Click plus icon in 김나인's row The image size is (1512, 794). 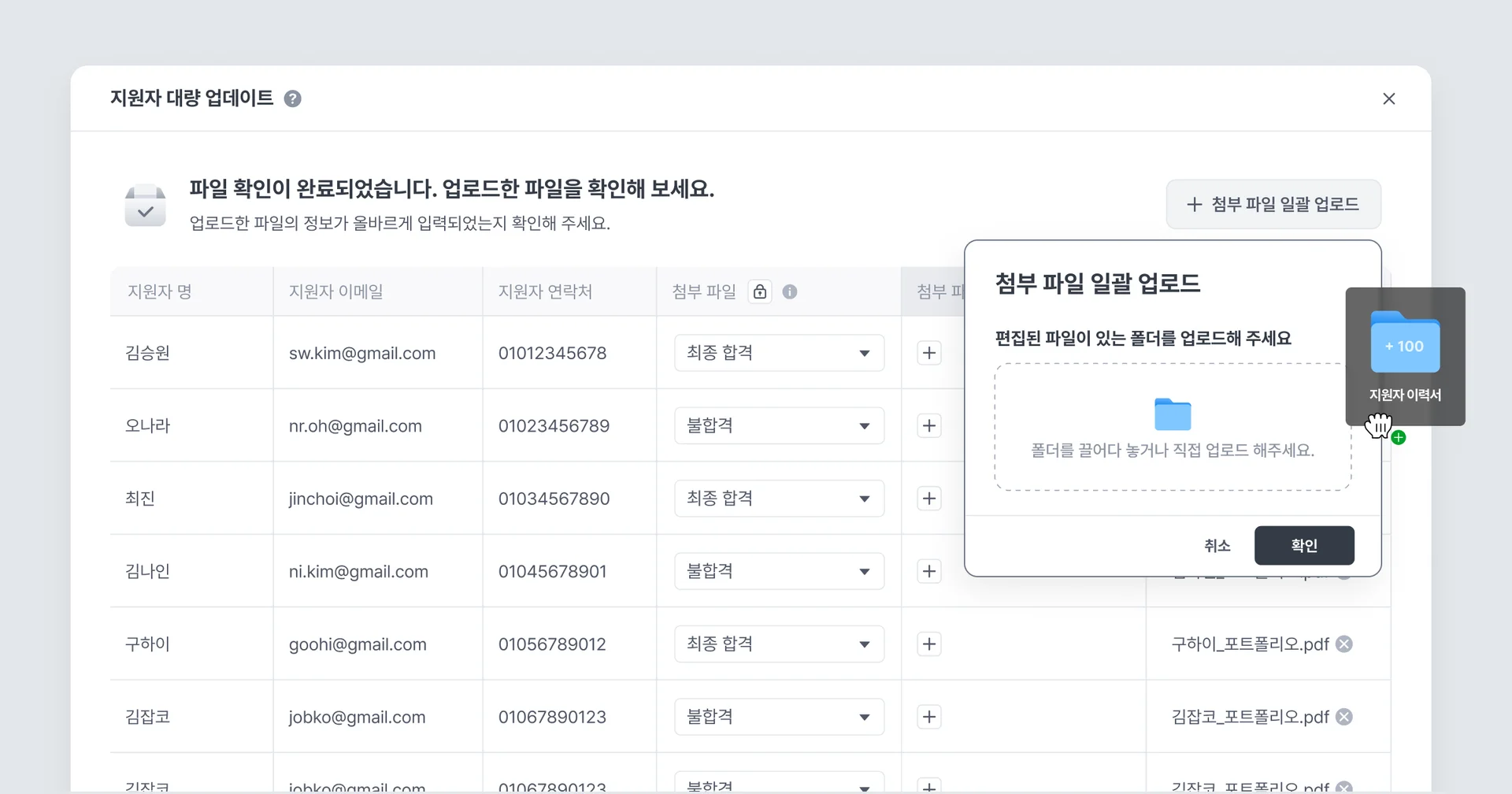point(929,571)
